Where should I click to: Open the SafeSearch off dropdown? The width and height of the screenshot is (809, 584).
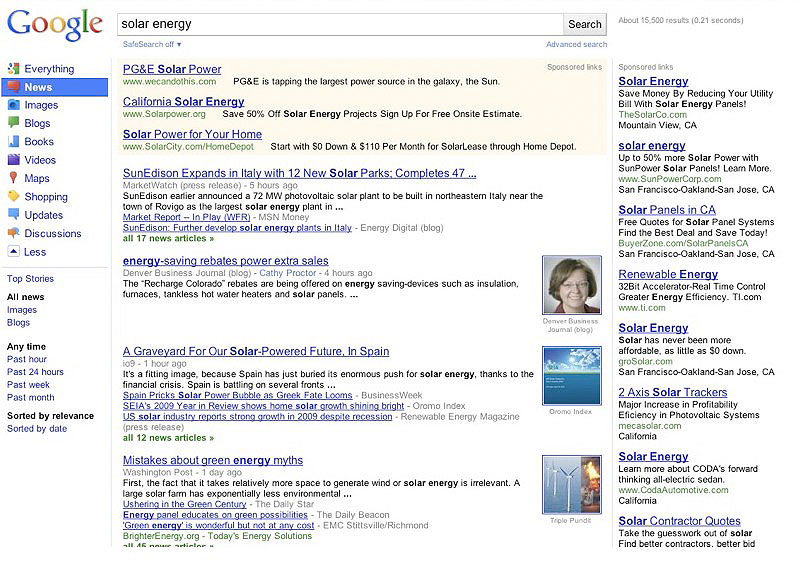pos(147,45)
